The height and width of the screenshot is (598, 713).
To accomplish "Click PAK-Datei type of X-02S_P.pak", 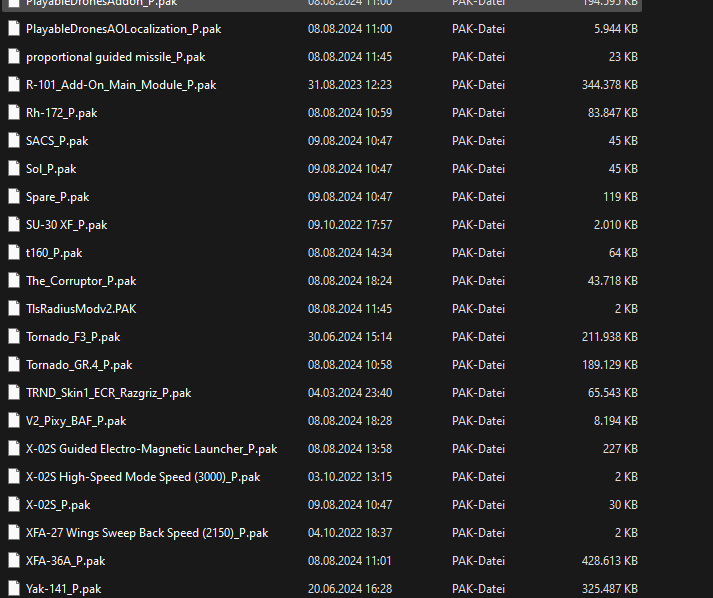I will click(x=478, y=505).
